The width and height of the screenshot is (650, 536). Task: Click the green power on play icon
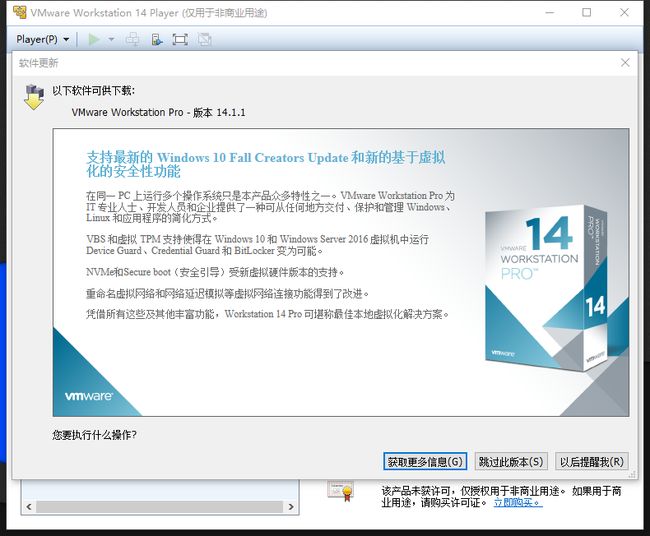(x=94, y=39)
